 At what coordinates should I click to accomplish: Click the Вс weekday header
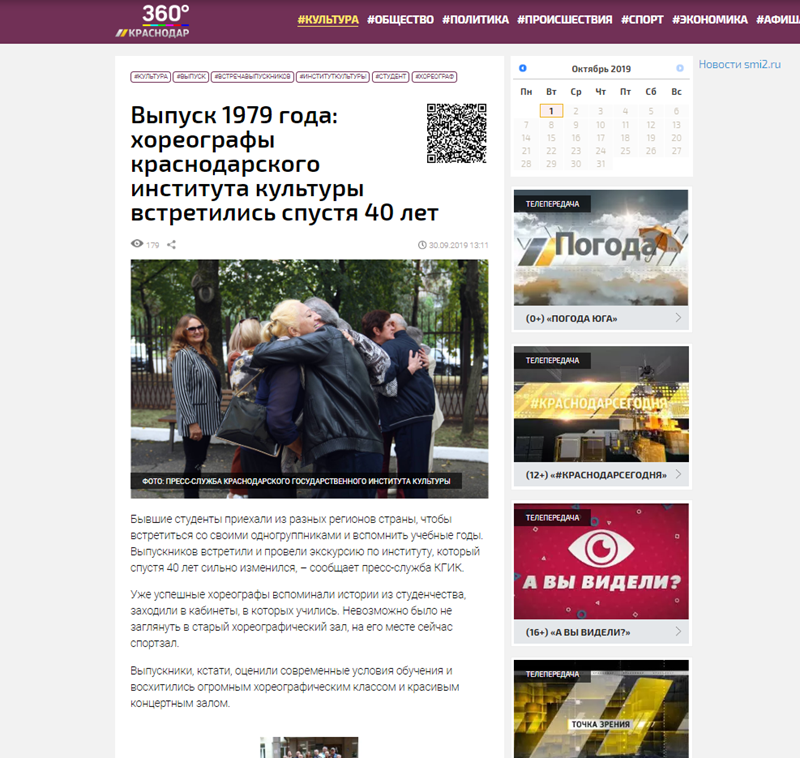[676, 92]
